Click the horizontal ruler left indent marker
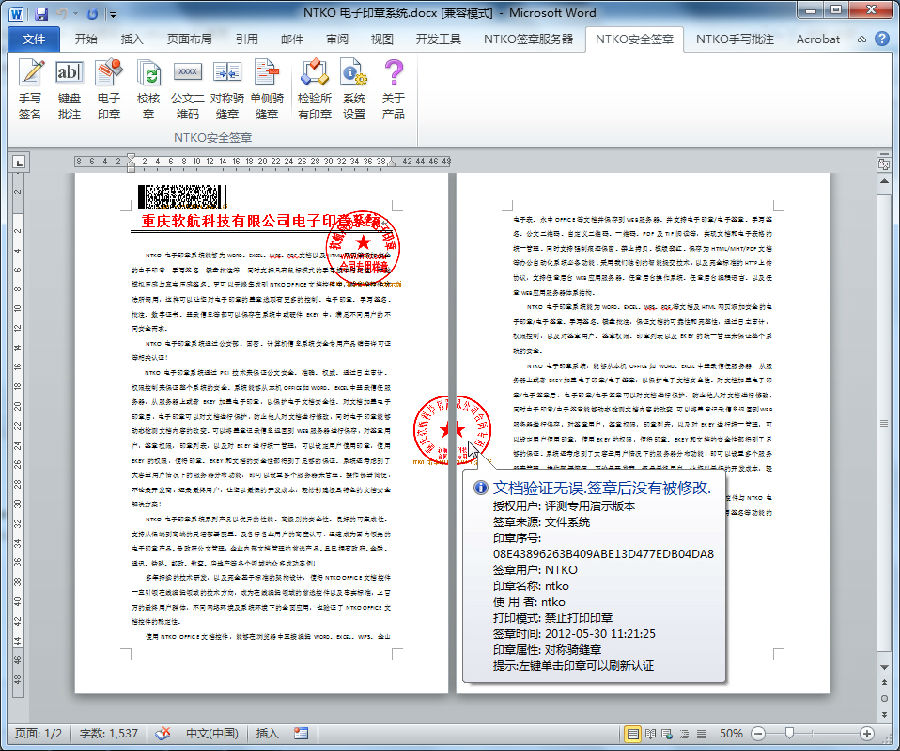Viewport: 900px width, 751px height. coord(131,168)
